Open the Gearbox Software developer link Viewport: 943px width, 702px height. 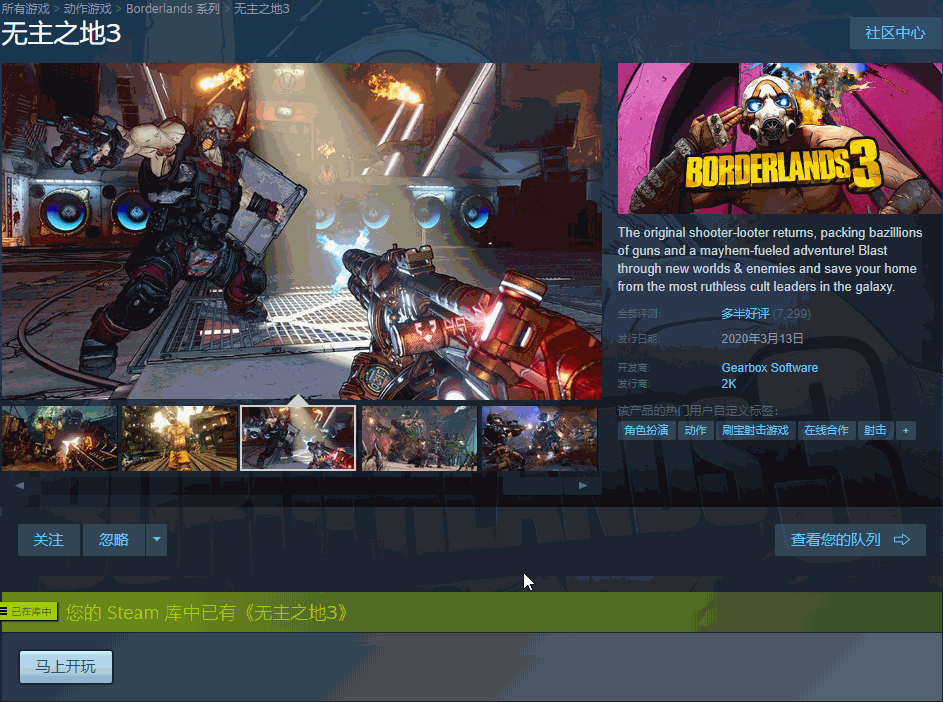(x=770, y=368)
